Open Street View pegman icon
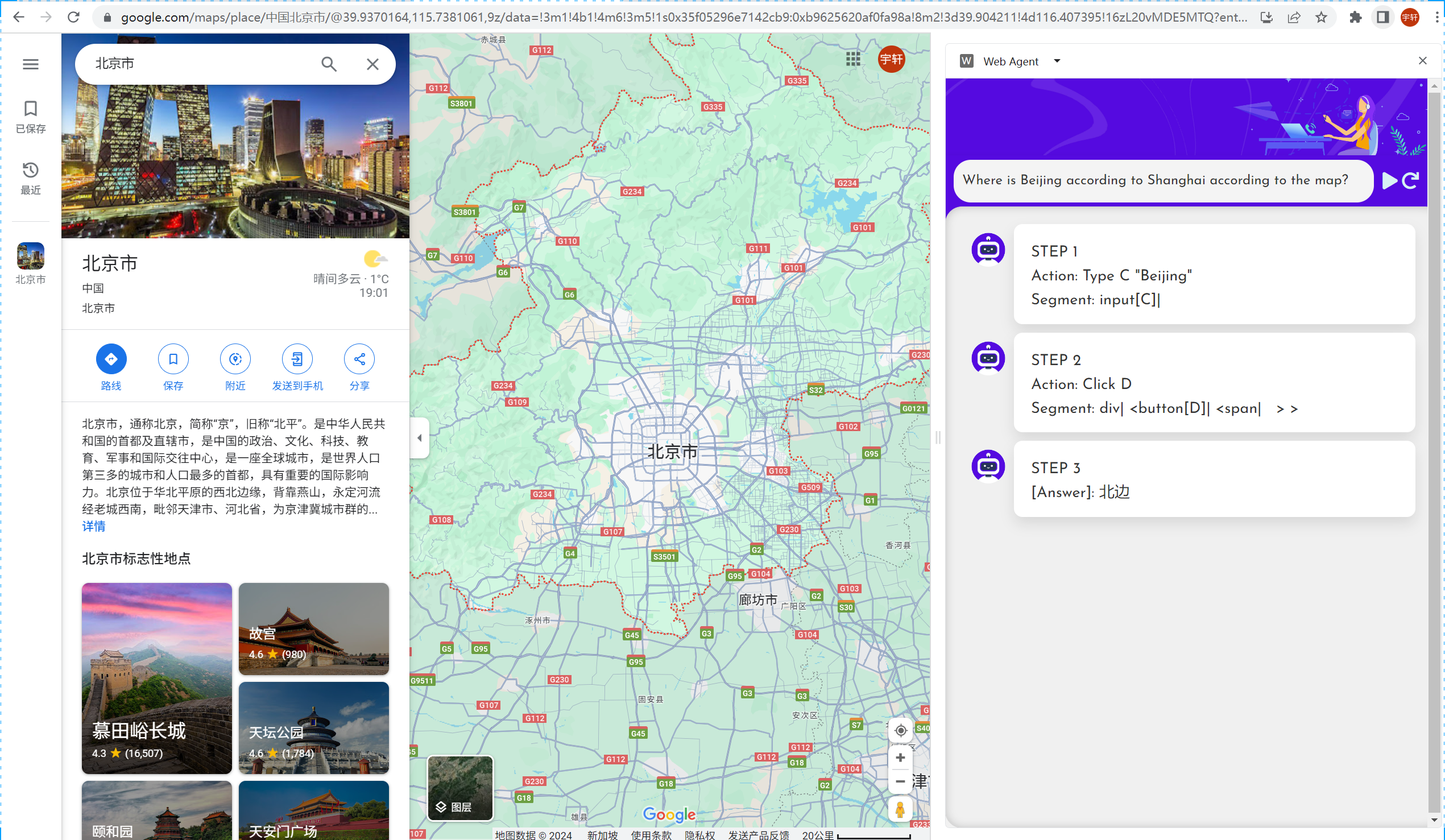Screen dimensions: 1445x840 tap(900, 810)
